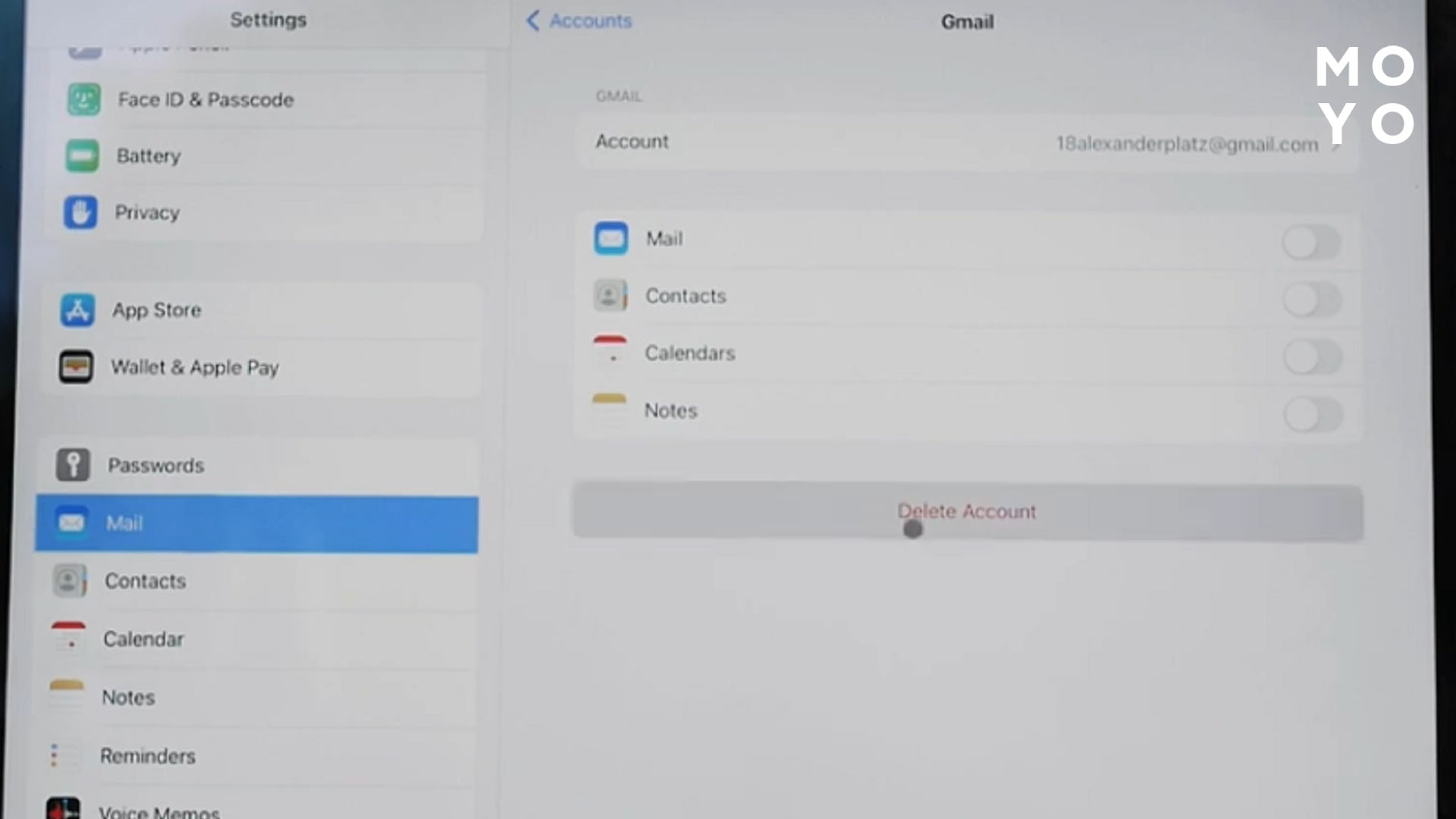Select Notes in settings sidebar

(x=128, y=698)
